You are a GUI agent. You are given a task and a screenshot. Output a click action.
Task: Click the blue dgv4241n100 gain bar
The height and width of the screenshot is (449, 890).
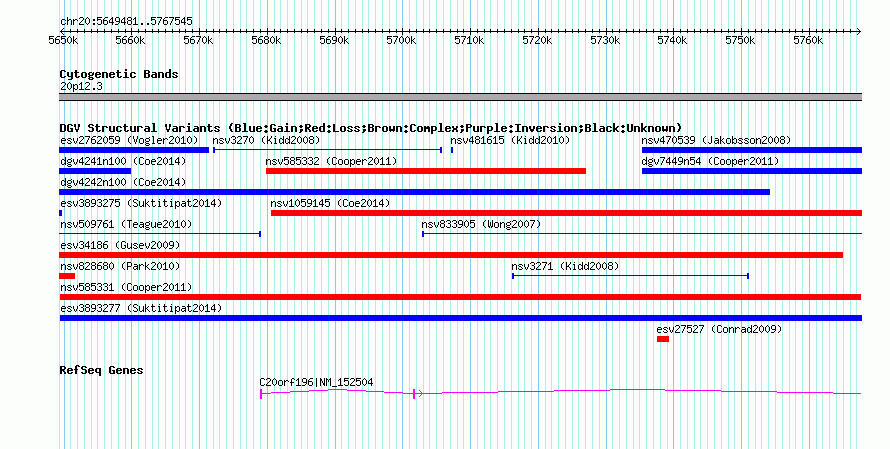click(95, 171)
